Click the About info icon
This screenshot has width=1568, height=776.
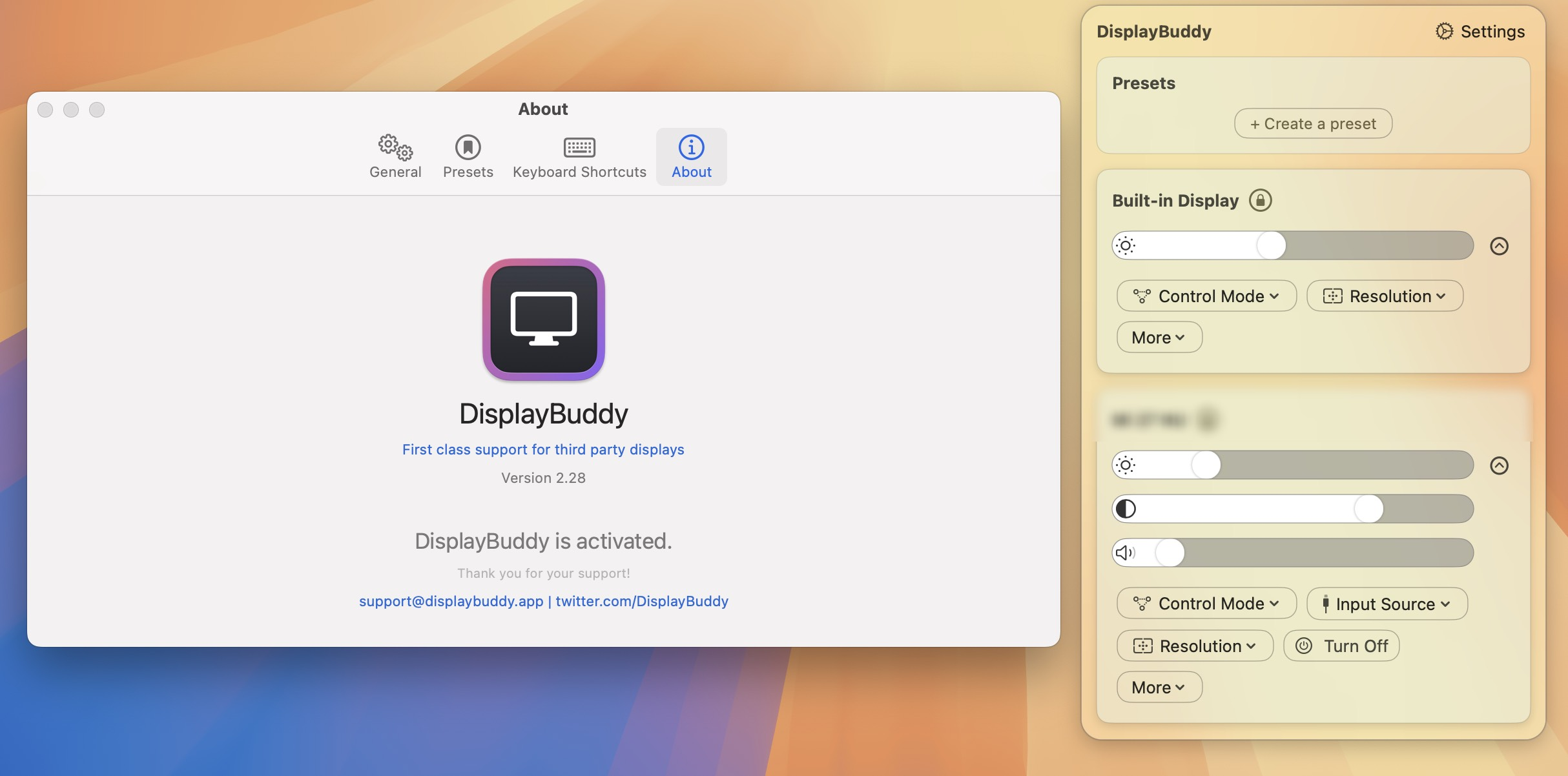(691, 147)
